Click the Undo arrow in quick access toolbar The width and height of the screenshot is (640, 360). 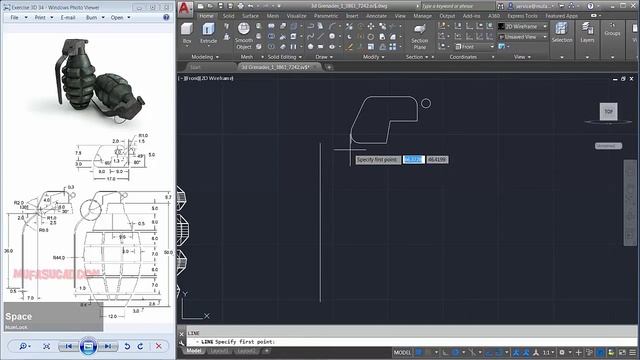click(251, 6)
